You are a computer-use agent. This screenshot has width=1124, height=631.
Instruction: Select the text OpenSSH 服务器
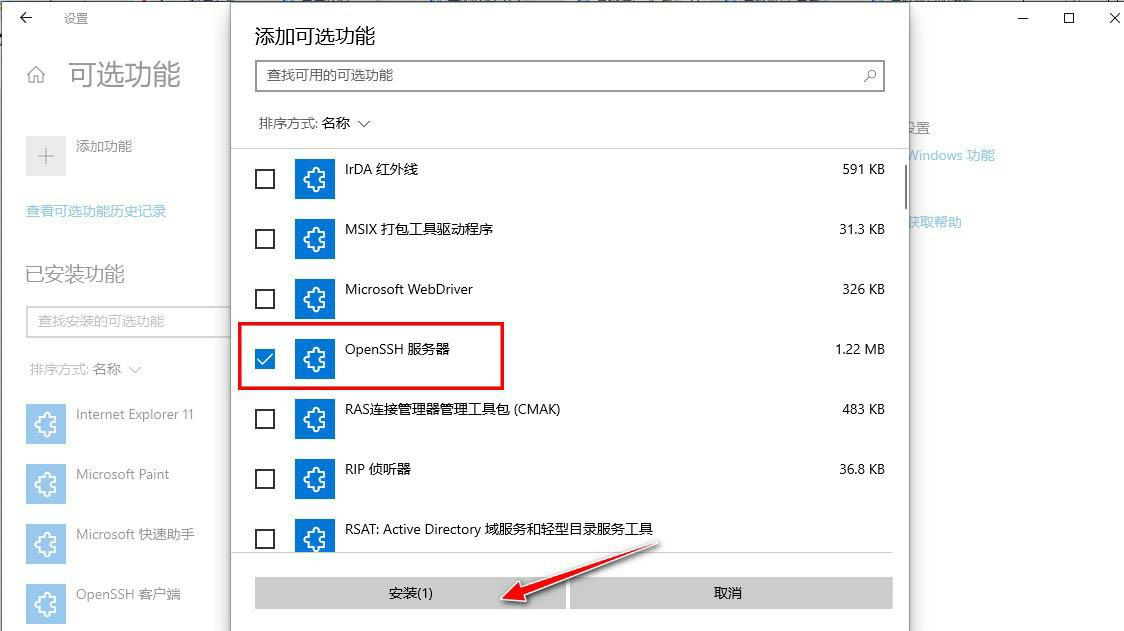click(x=397, y=349)
